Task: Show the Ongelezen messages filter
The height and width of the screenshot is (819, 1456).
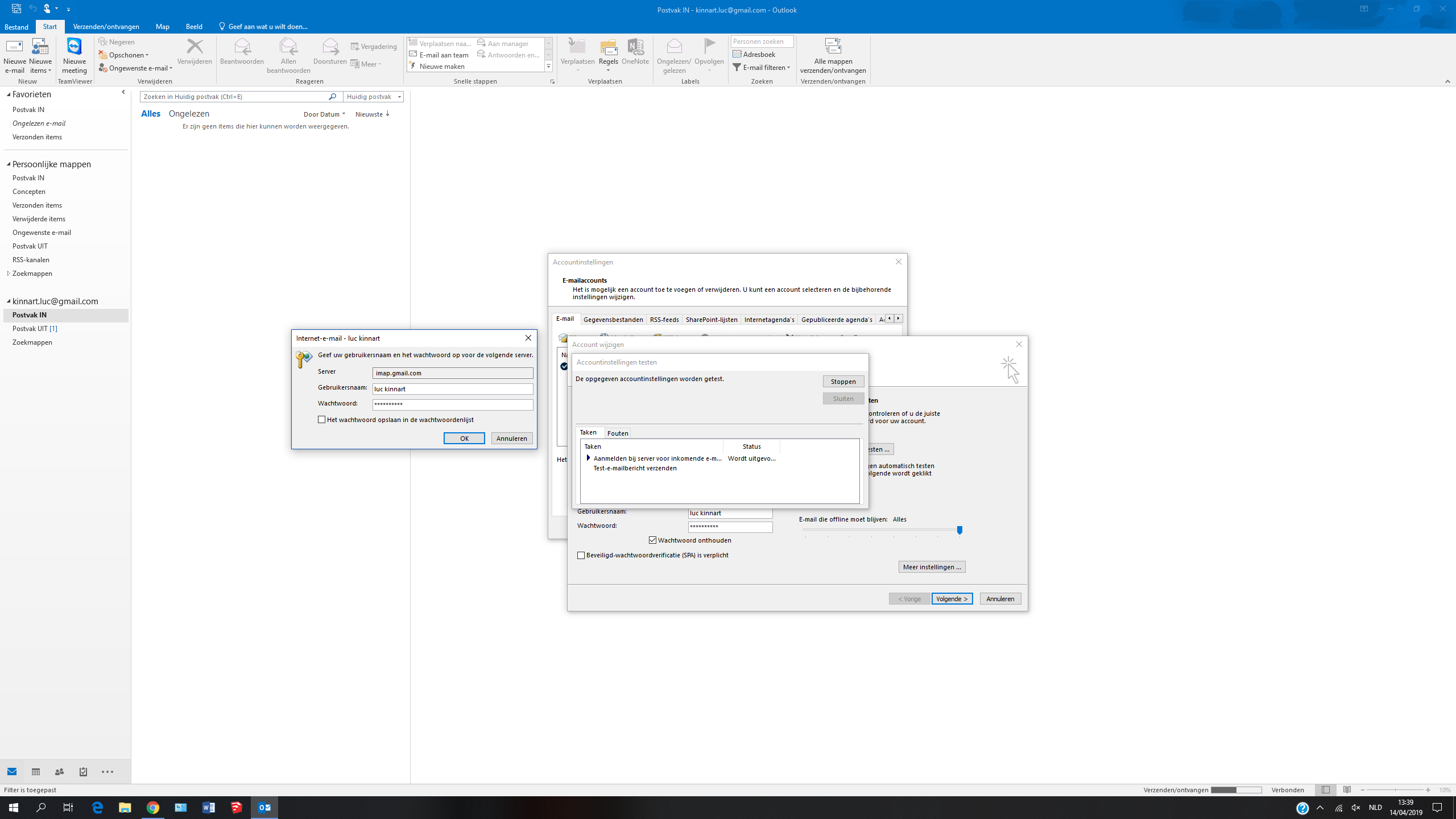Action: click(x=189, y=114)
